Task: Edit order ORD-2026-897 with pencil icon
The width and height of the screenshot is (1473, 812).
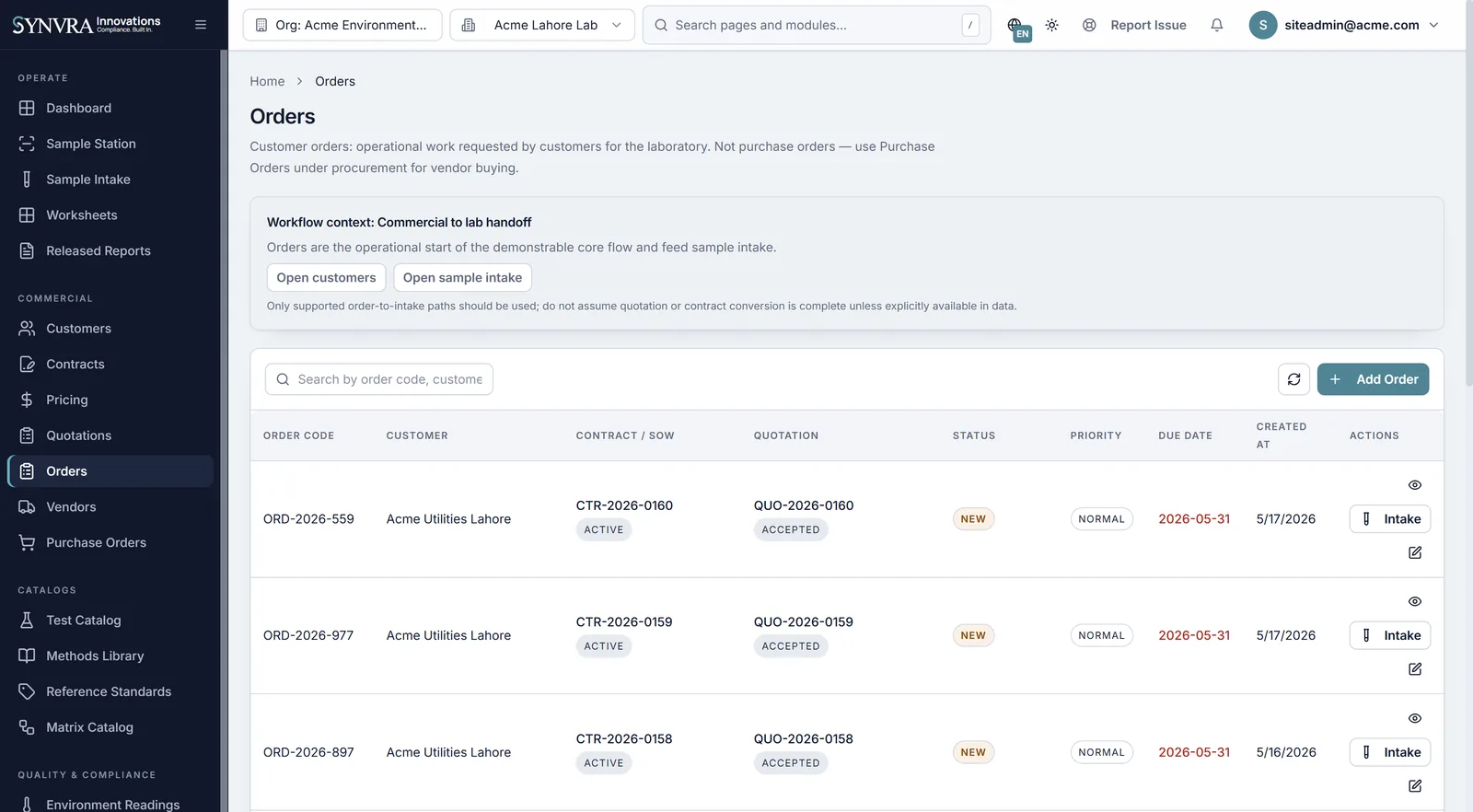Action: coord(1415,785)
